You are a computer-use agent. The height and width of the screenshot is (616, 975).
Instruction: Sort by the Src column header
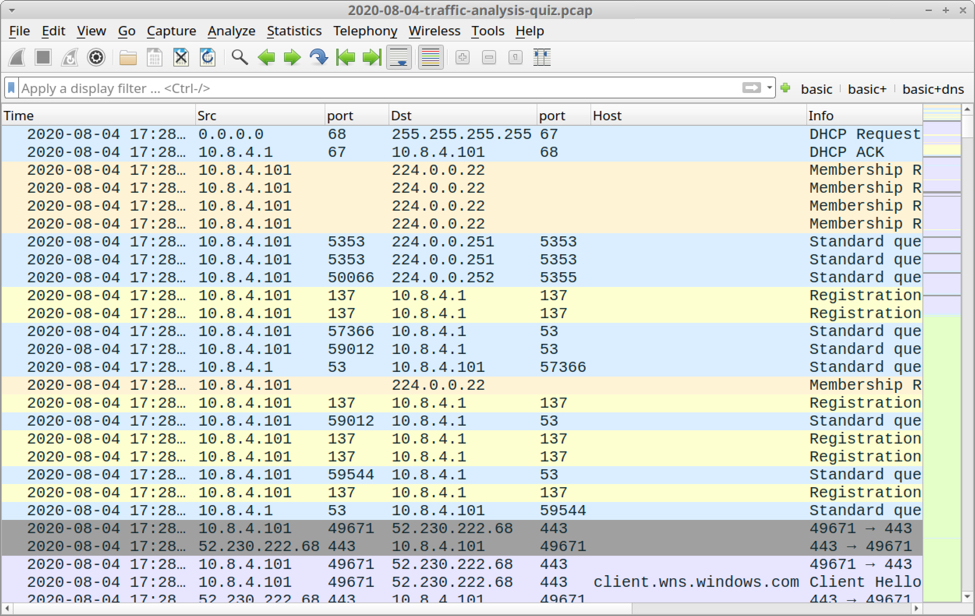[260, 116]
